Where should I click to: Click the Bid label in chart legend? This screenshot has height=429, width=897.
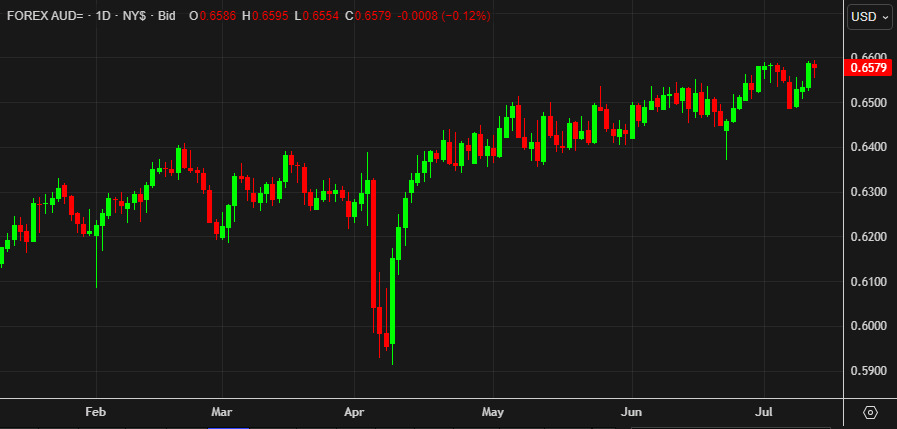[166, 16]
